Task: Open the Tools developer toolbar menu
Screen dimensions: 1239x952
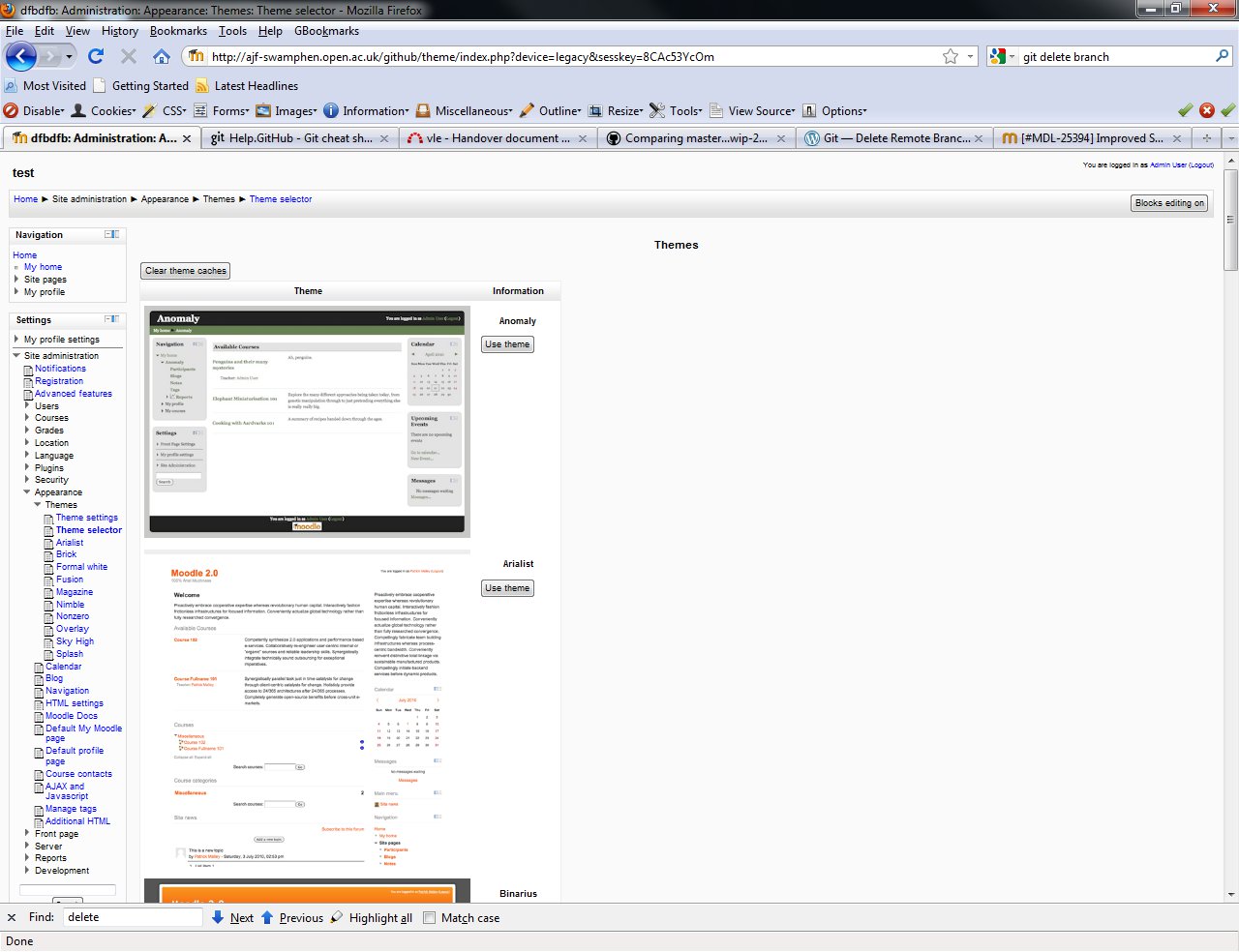Action: click(x=677, y=110)
